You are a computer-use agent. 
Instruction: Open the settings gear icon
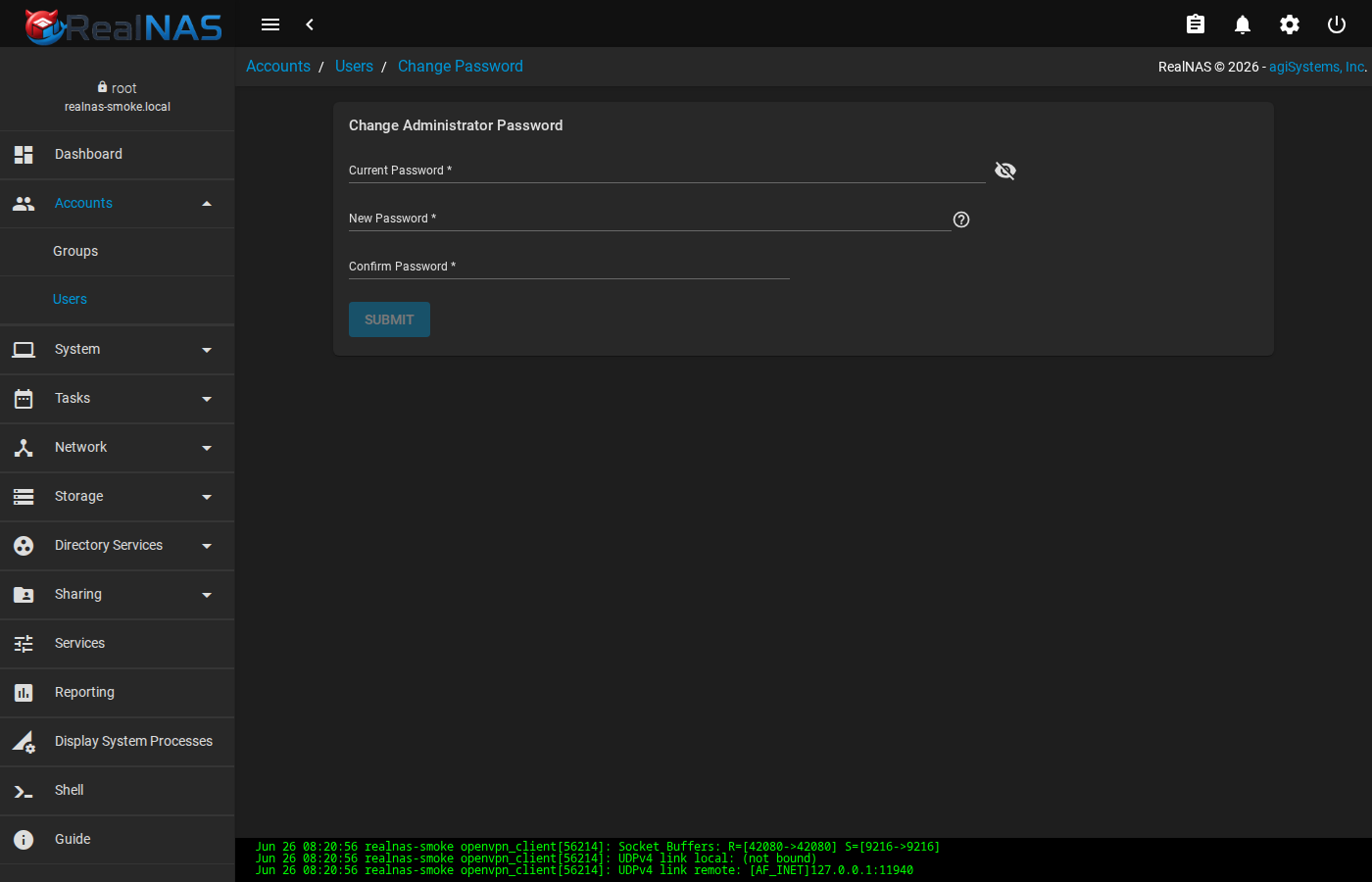point(1290,24)
